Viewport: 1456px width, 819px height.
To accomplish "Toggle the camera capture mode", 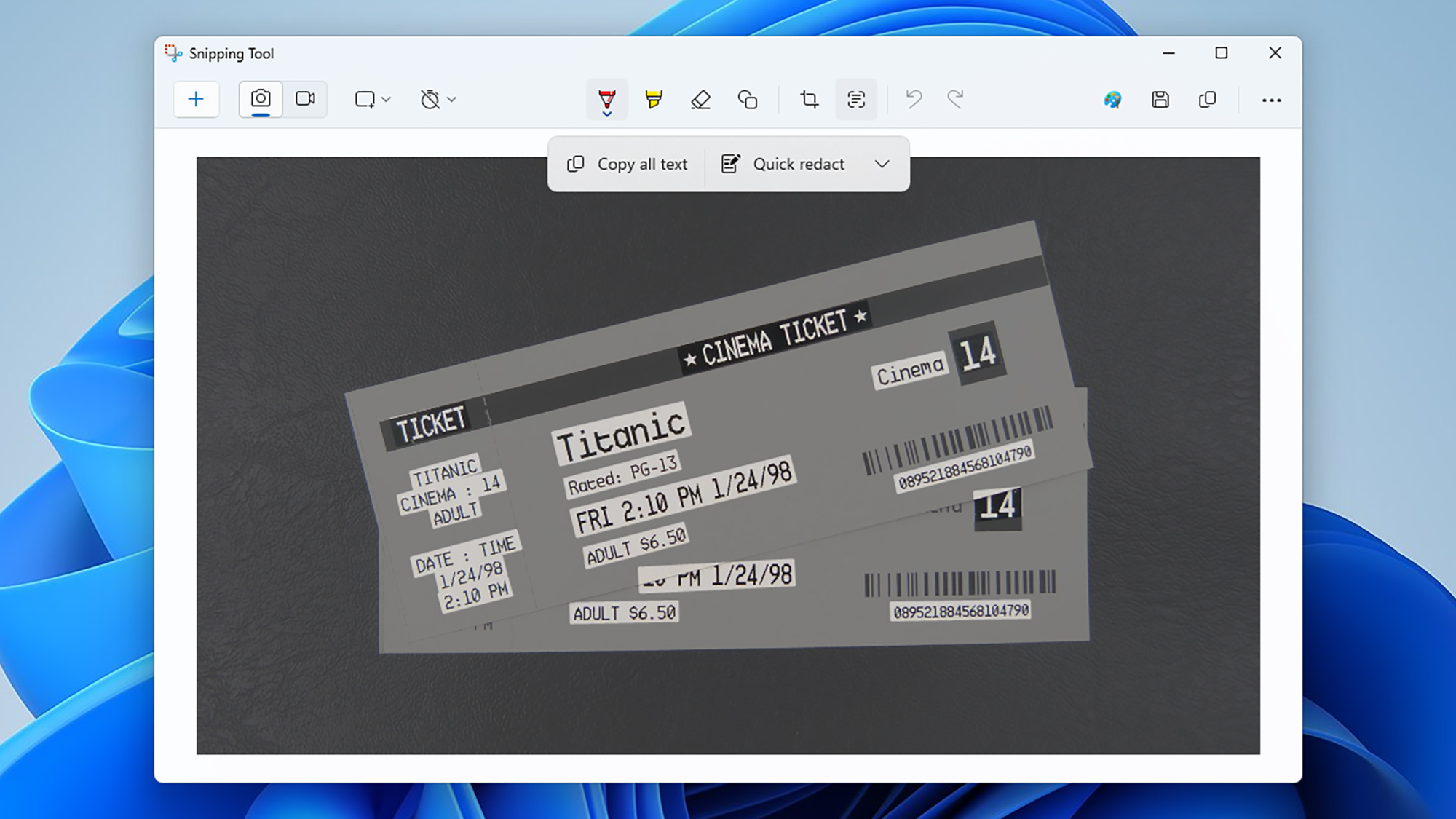I will (260, 99).
